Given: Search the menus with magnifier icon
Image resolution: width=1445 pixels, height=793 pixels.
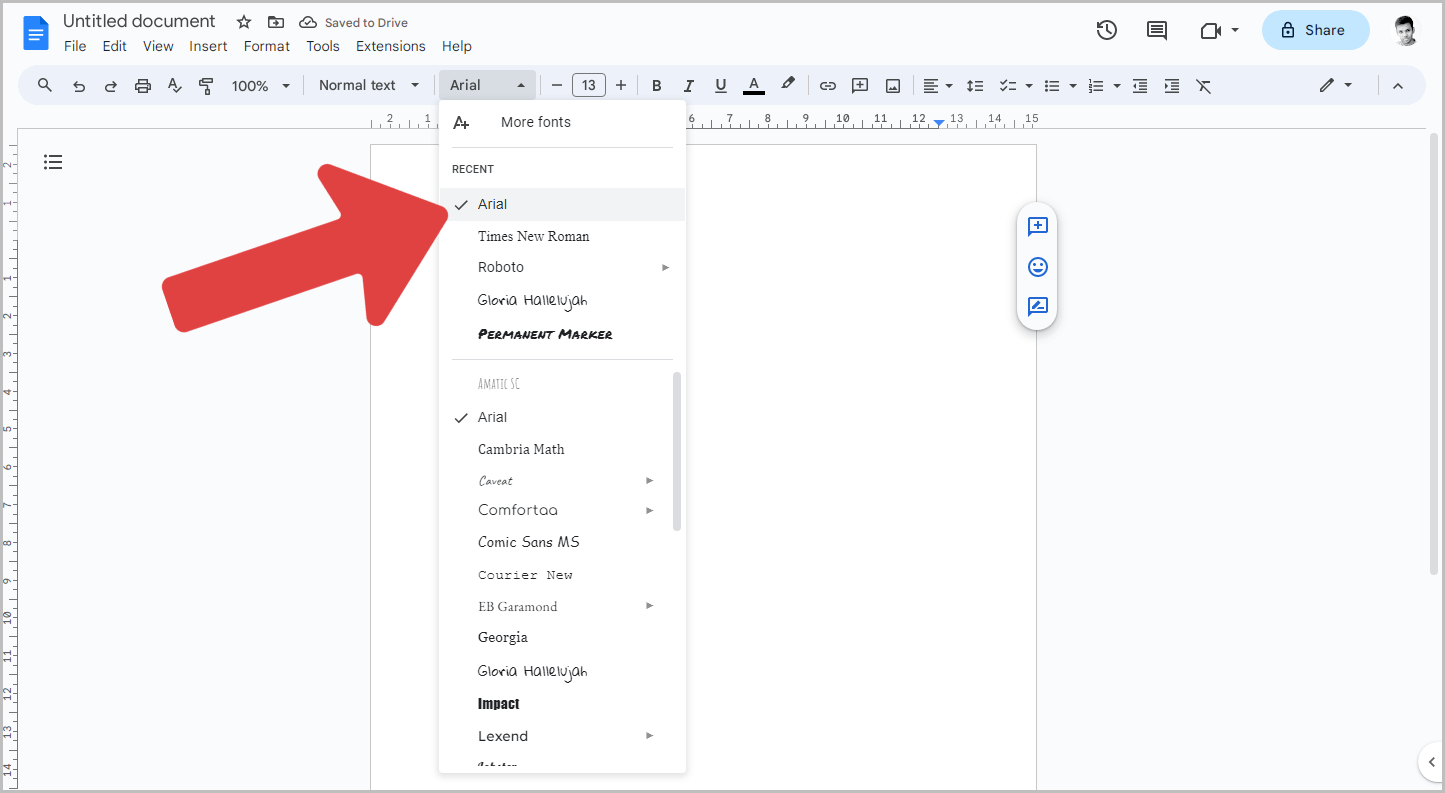Looking at the screenshot, I should pyautogui.click(x=45, y=85).
